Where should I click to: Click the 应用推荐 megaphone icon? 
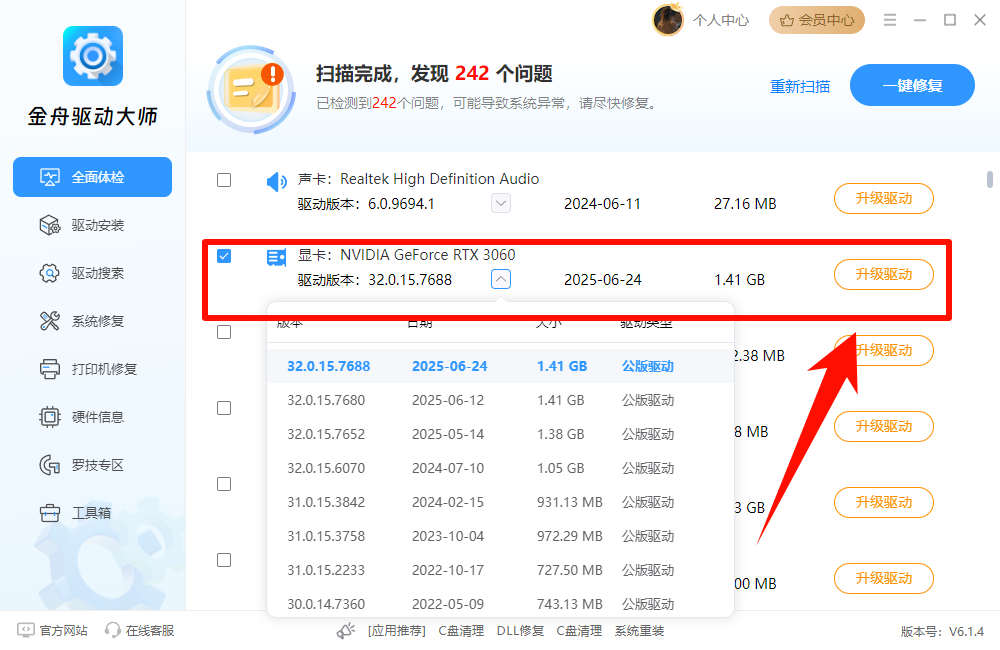pos(346,631)
